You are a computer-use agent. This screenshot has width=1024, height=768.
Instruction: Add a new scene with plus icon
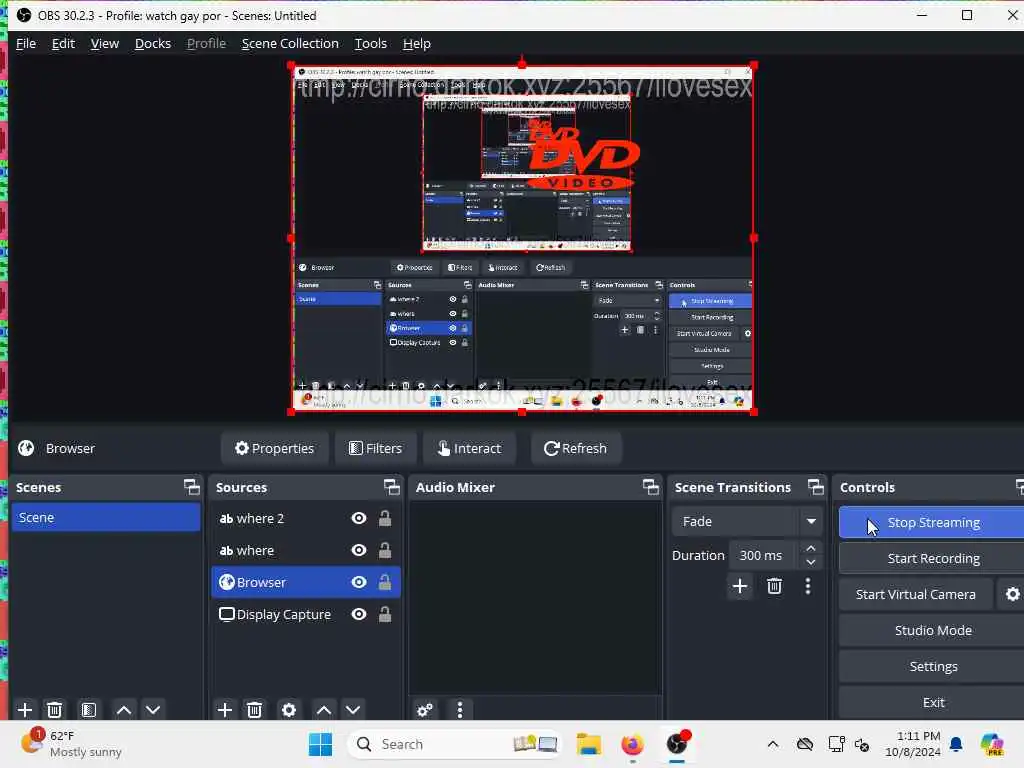point(25,709)
